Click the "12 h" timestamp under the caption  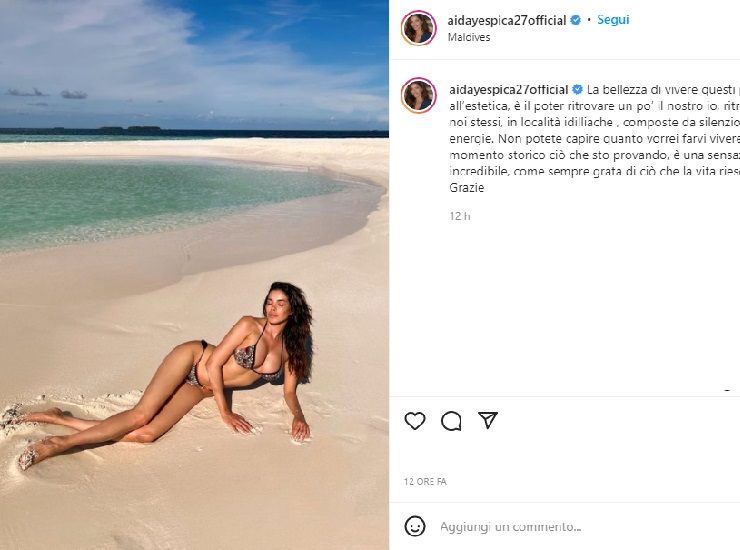460,216
